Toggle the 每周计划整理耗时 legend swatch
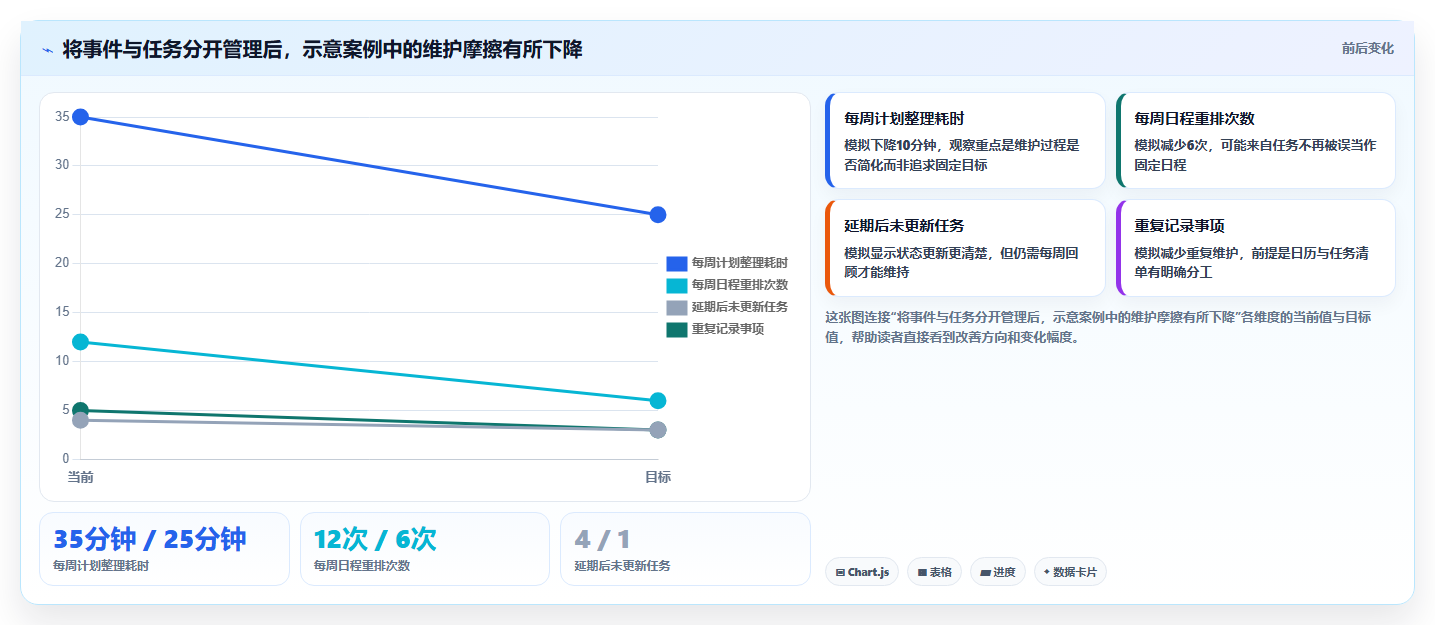Viewport: 1435px width, 625px height. 677,263
